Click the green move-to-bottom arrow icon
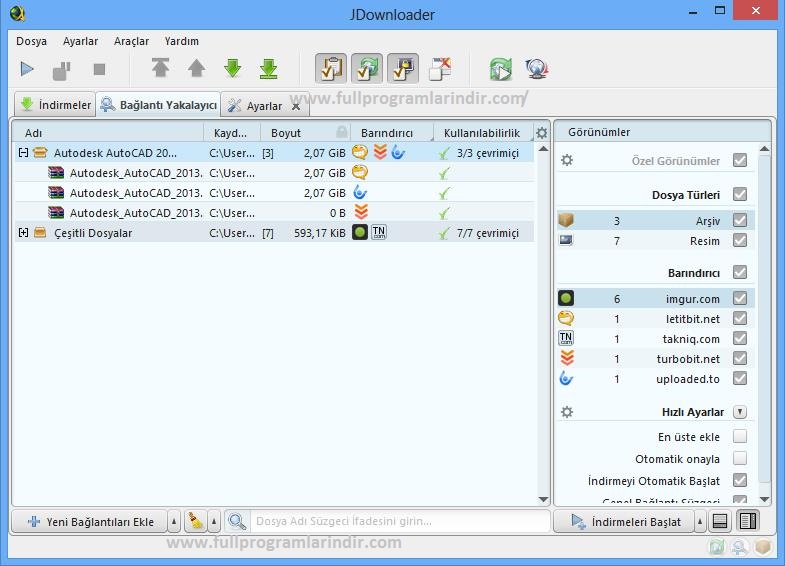Image resolution: width=785 pixels, height=566 pixels. coord(268,69)
